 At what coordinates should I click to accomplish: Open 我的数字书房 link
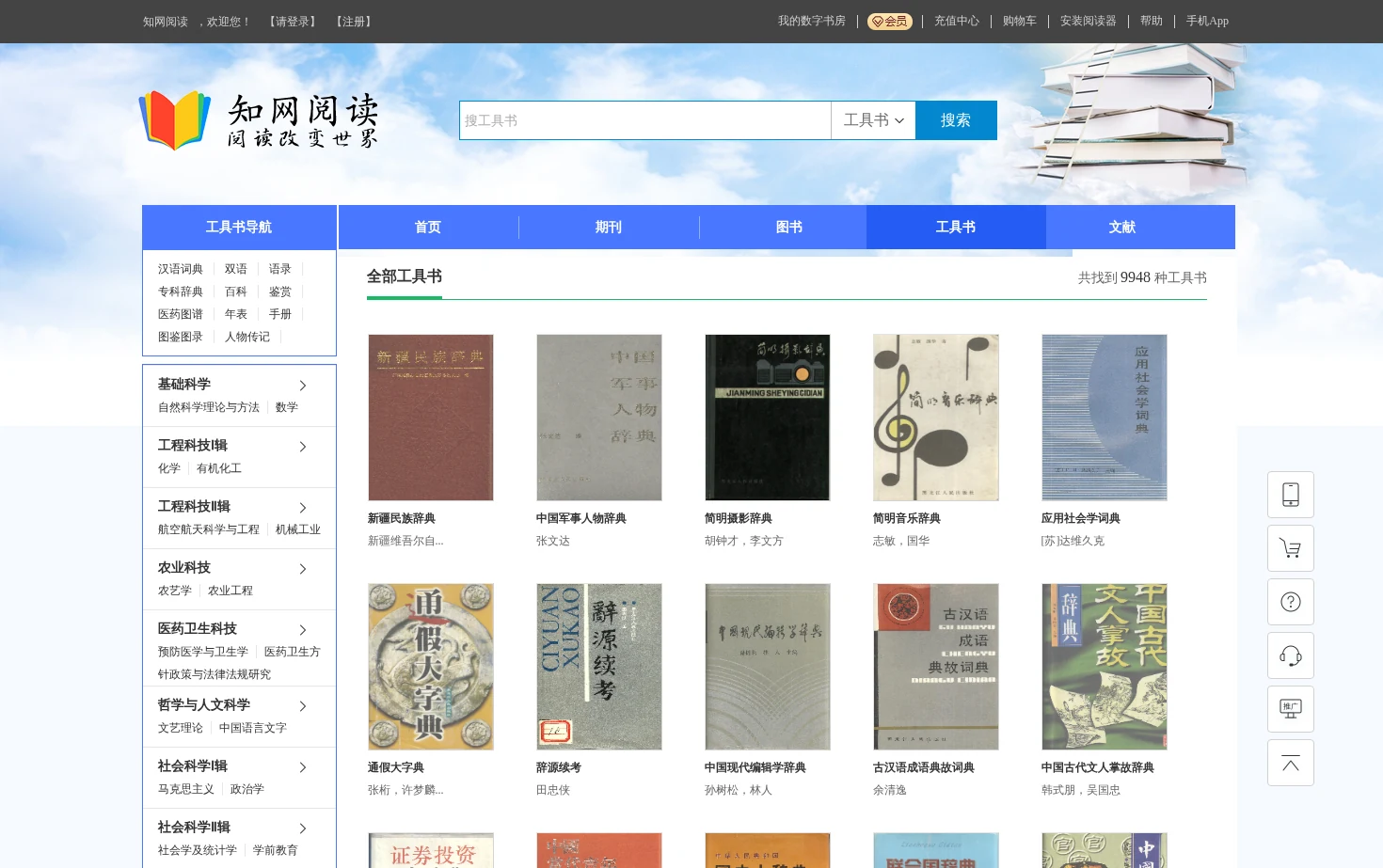[812, 21]
